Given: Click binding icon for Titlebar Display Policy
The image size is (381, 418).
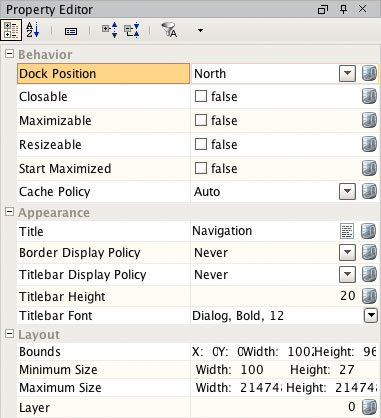Looking at the screenshot, I should tap(369, 275).
